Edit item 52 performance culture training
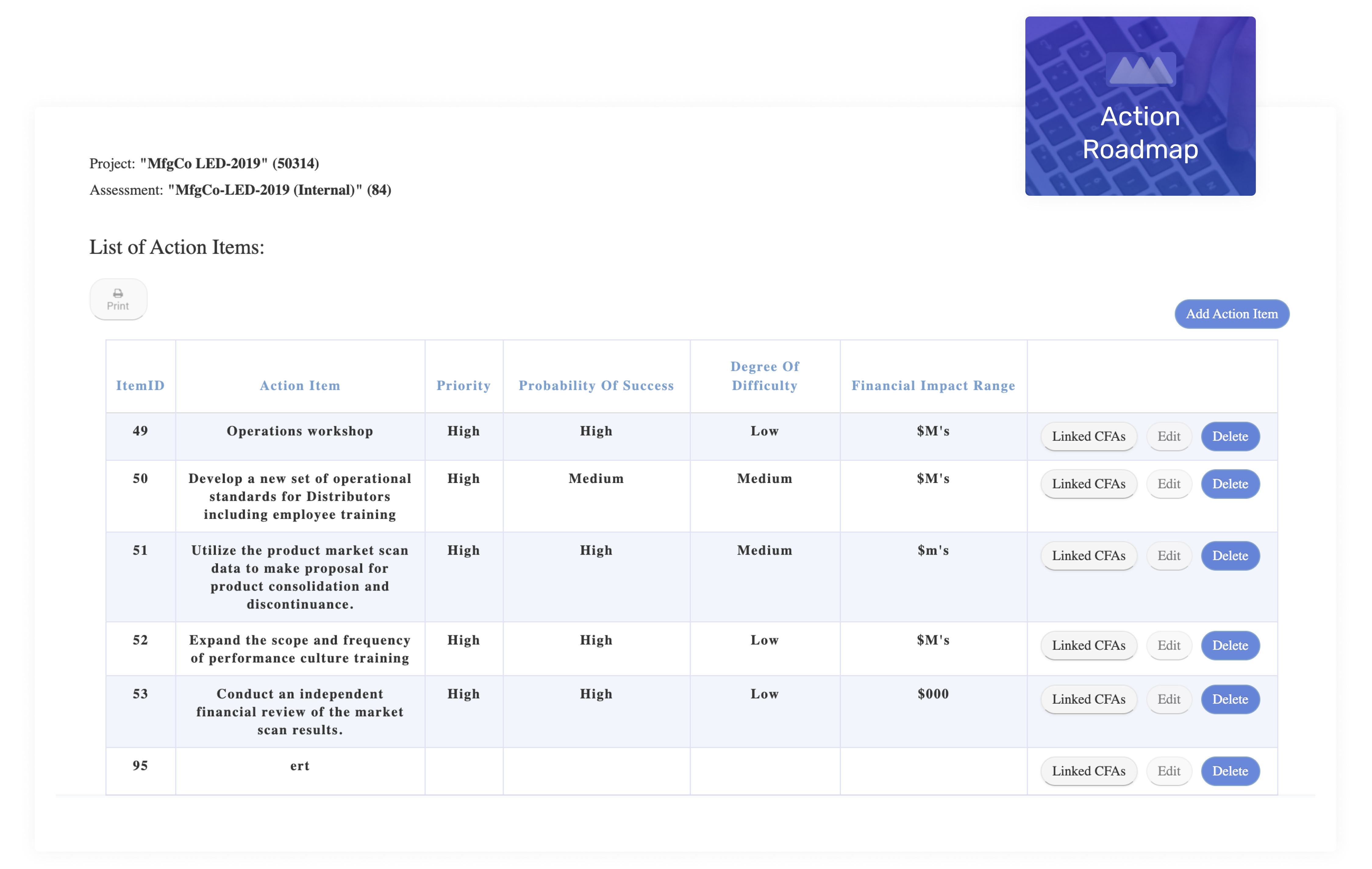The image size is (1372, 869). coord(1169,645)
